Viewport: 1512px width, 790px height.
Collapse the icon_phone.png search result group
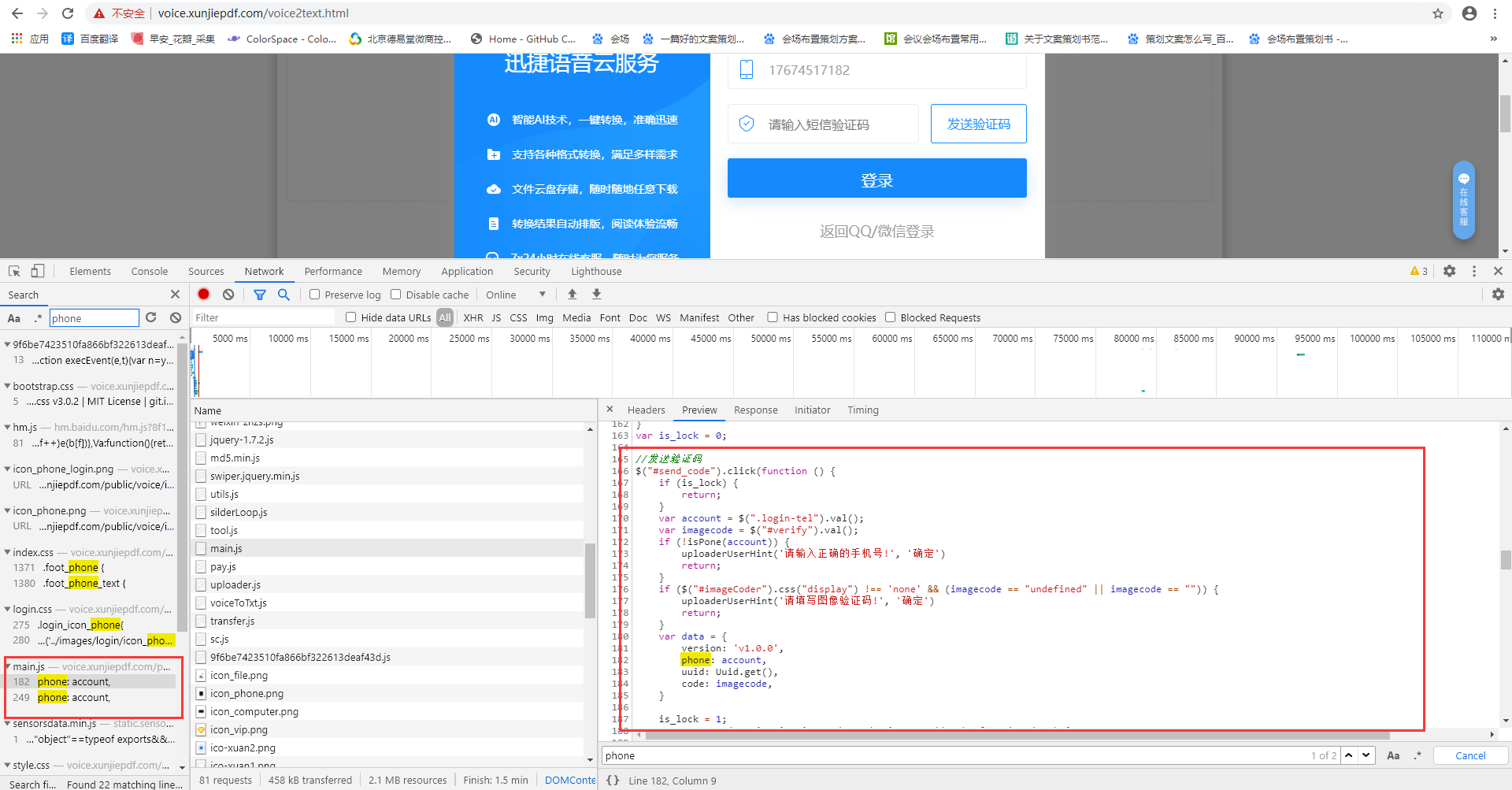tap(7, 510)
